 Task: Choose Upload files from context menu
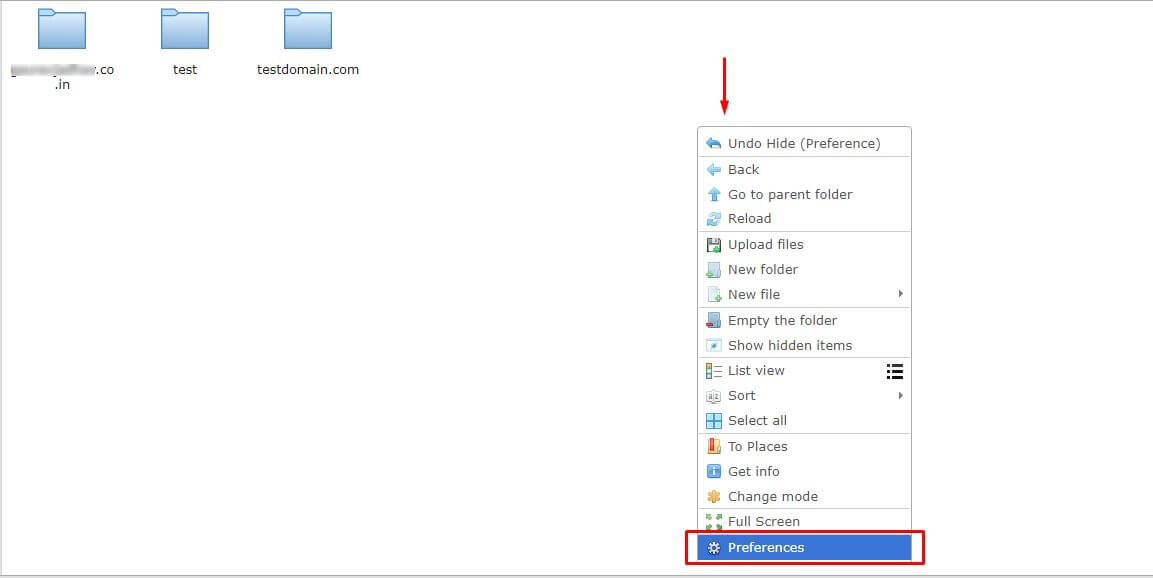point(804,245)
